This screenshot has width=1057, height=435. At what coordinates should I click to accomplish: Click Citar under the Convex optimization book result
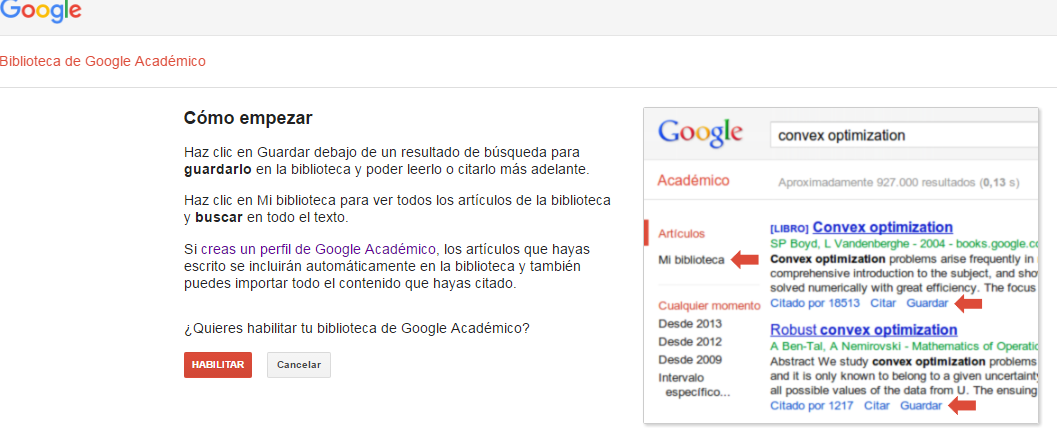tap(883, 303)
